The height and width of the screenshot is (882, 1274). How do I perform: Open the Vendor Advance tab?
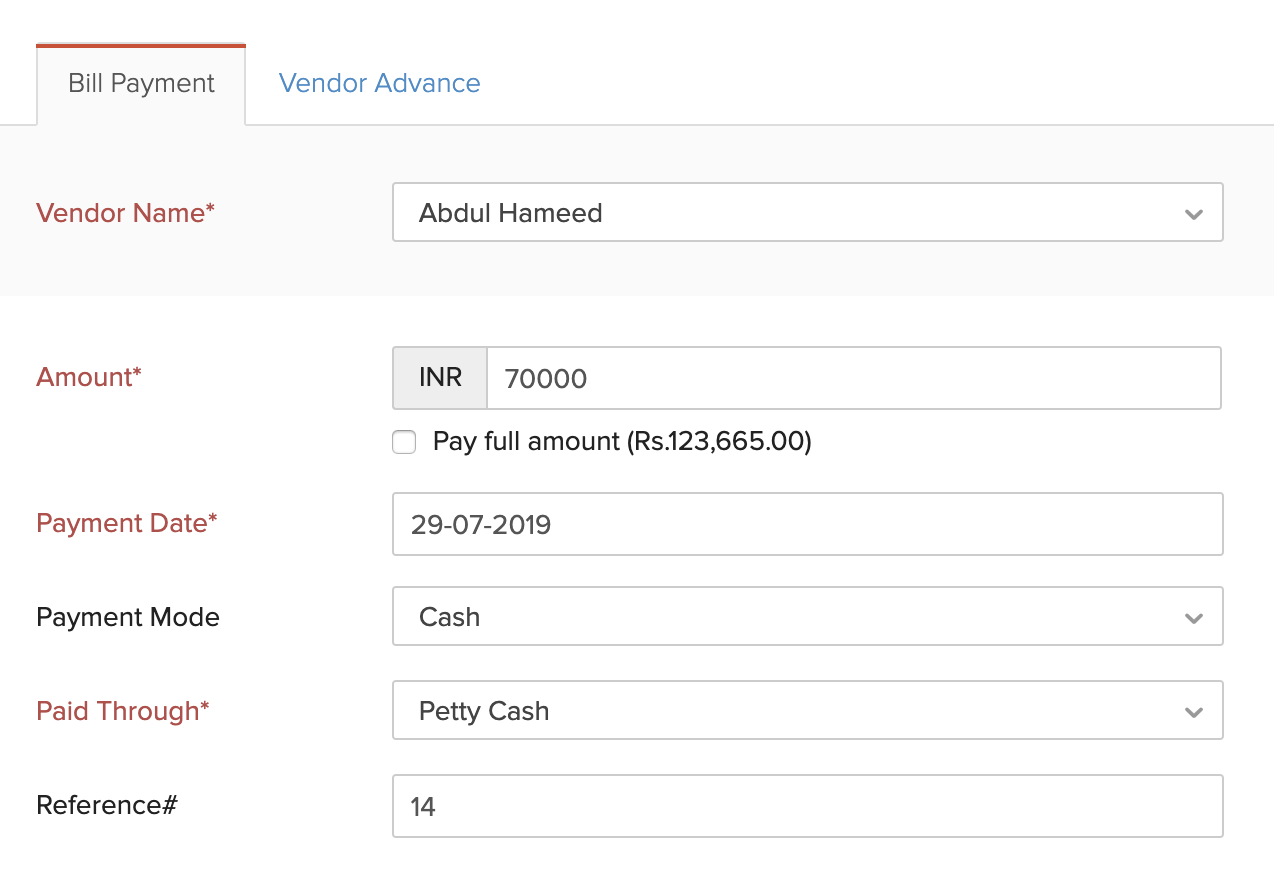click(x=379, y=83)
